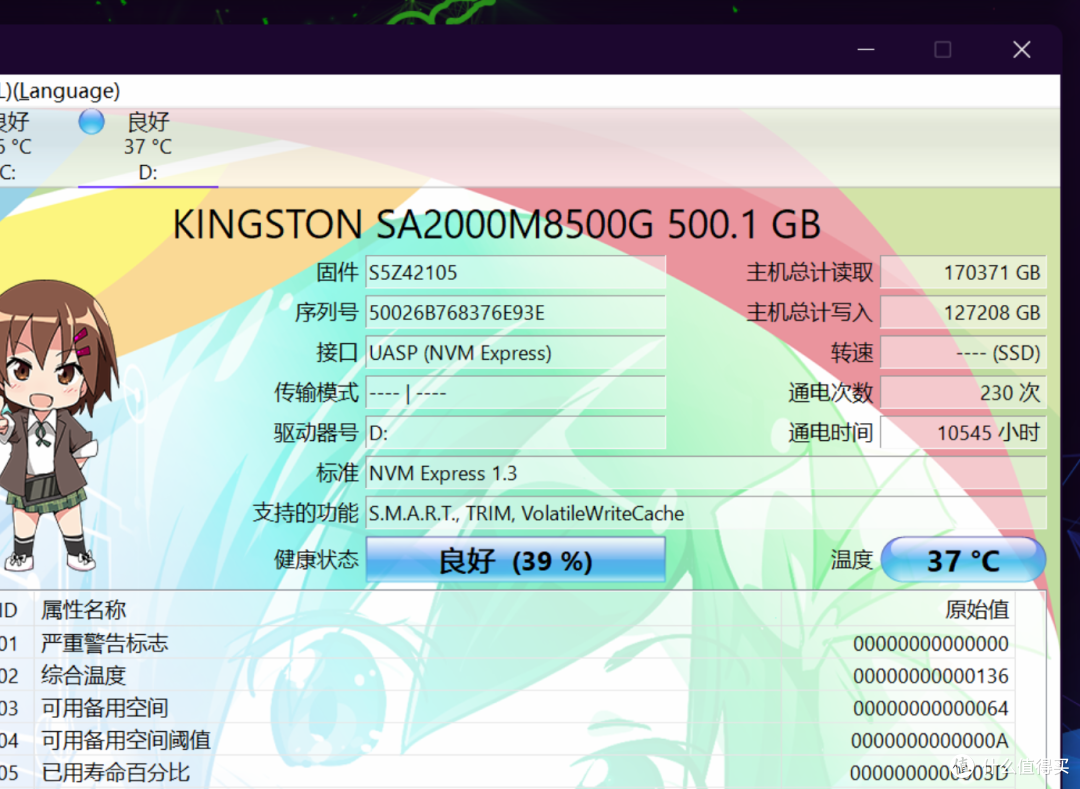The image size is (1080, 789).
Task: Click the 良好 (39 %) health status button
Action: [515, 560]
